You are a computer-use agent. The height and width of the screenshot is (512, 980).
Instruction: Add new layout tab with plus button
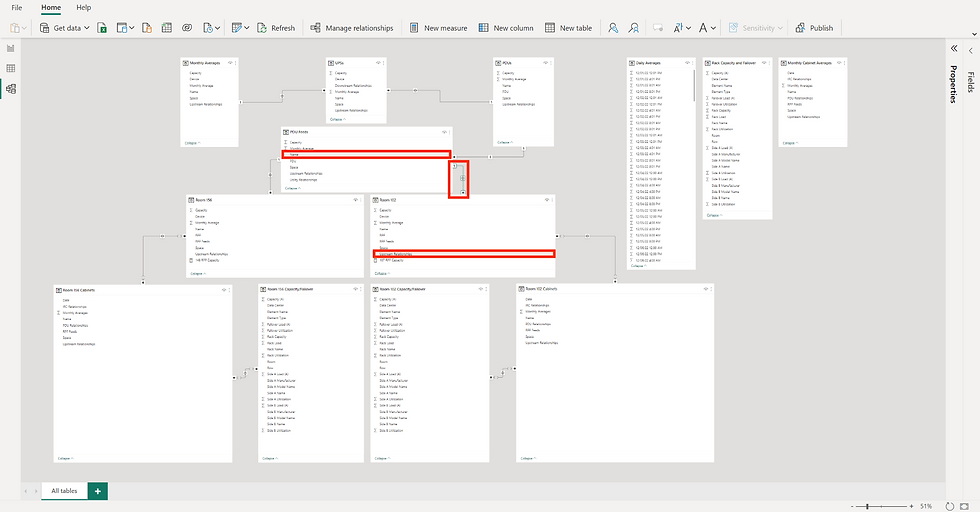tap(98, 491)
